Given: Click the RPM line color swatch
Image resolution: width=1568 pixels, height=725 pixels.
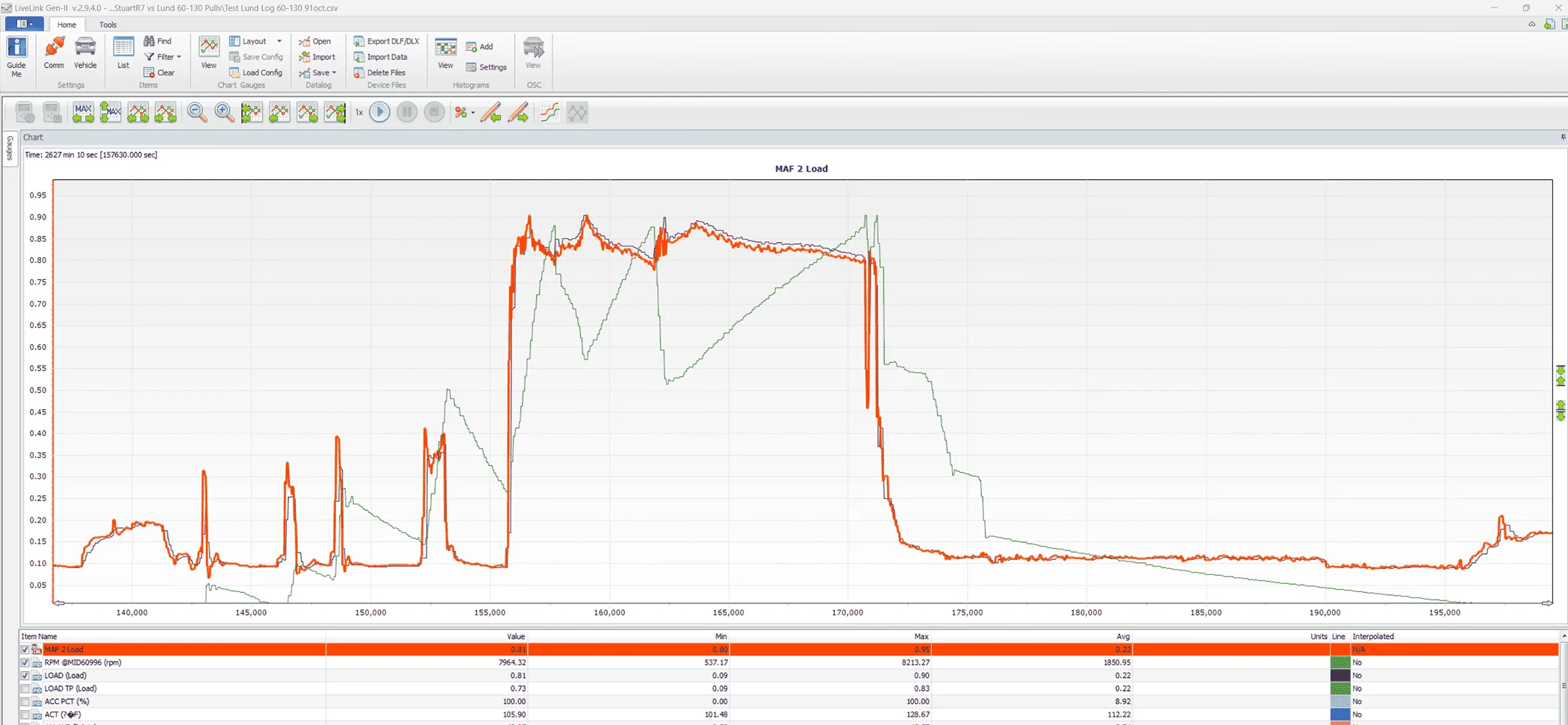Looking at the screenshot, I should click(1340, 662).
